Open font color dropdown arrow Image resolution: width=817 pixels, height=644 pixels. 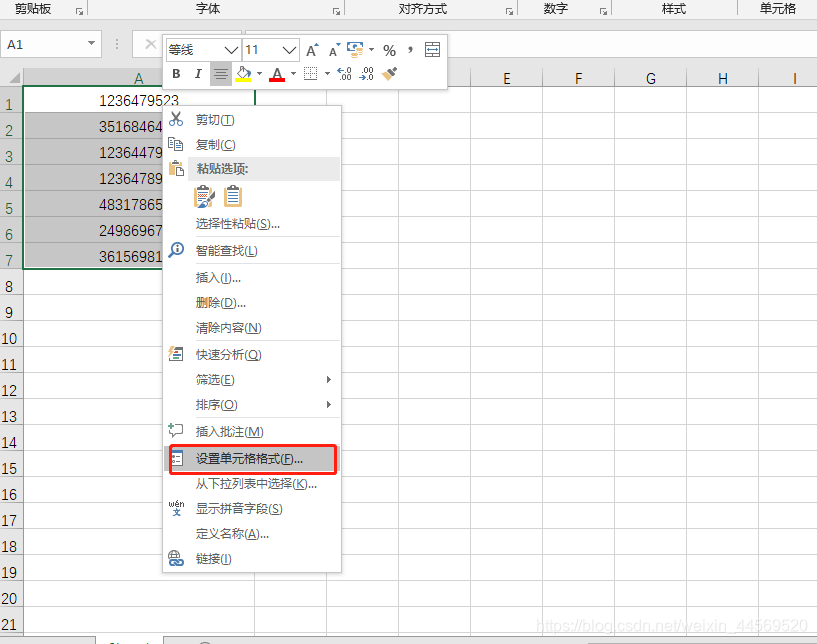[293, 74]
